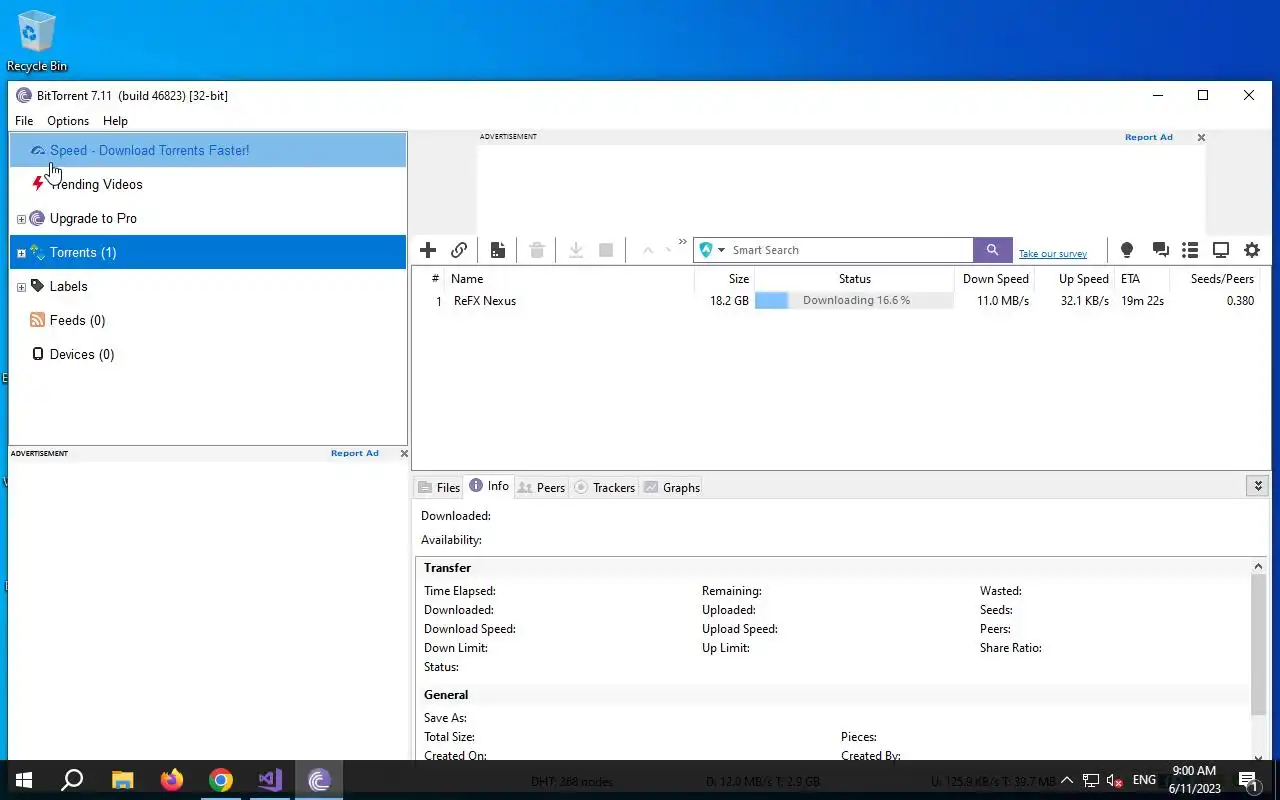Click the chat bubbles icon in toolbar

1160,250
